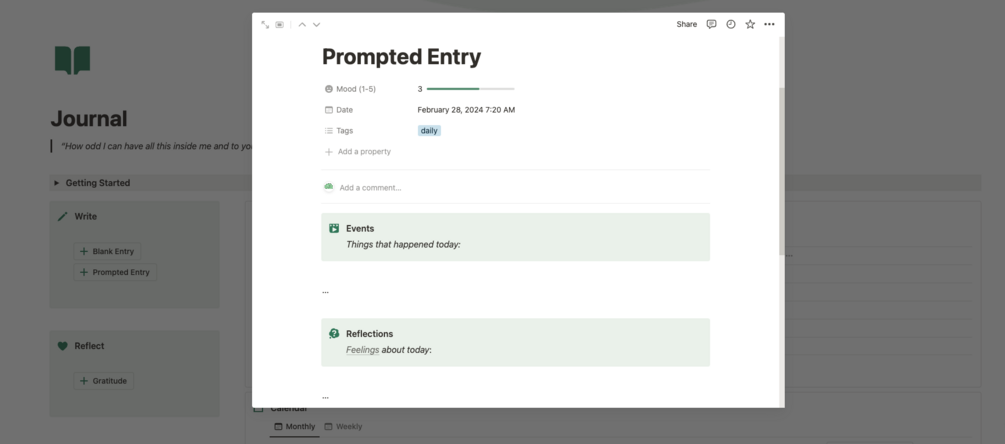
Task: Open the daily tag selector
Action: click(429, 131)
